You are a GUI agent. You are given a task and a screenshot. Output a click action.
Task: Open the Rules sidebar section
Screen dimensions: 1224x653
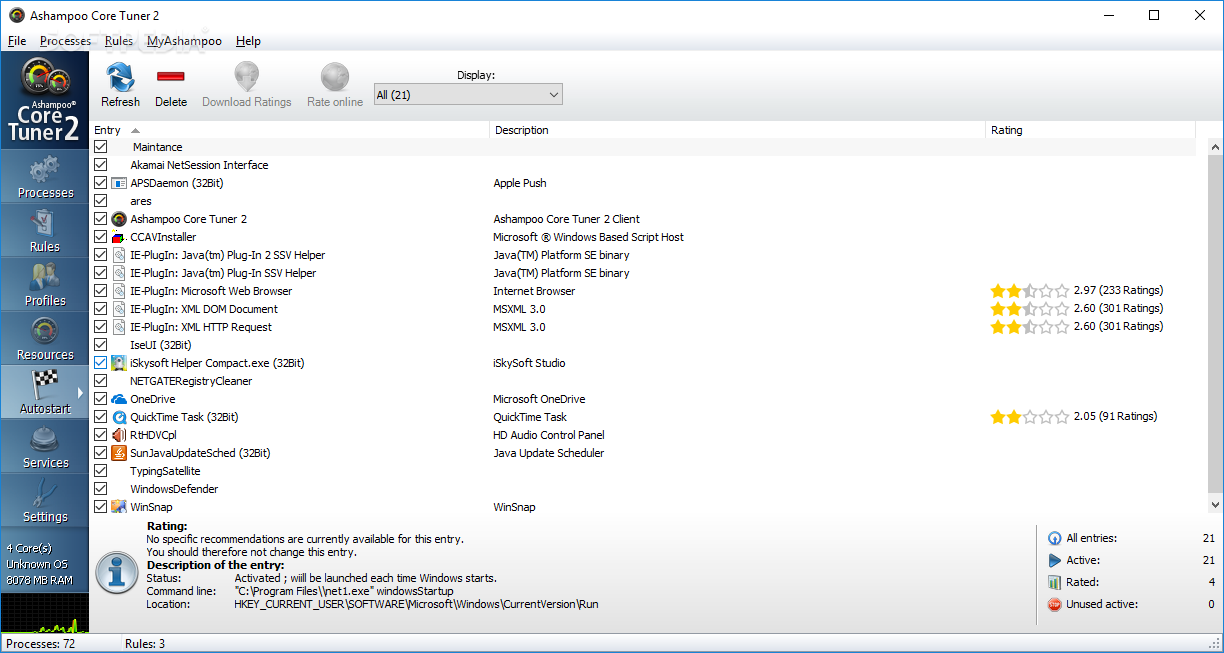(45, 230)
